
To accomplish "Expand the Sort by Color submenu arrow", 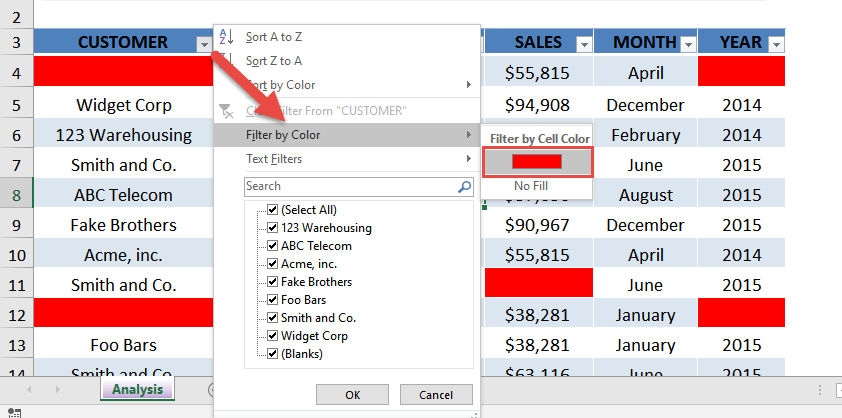I will coord(469,85).
